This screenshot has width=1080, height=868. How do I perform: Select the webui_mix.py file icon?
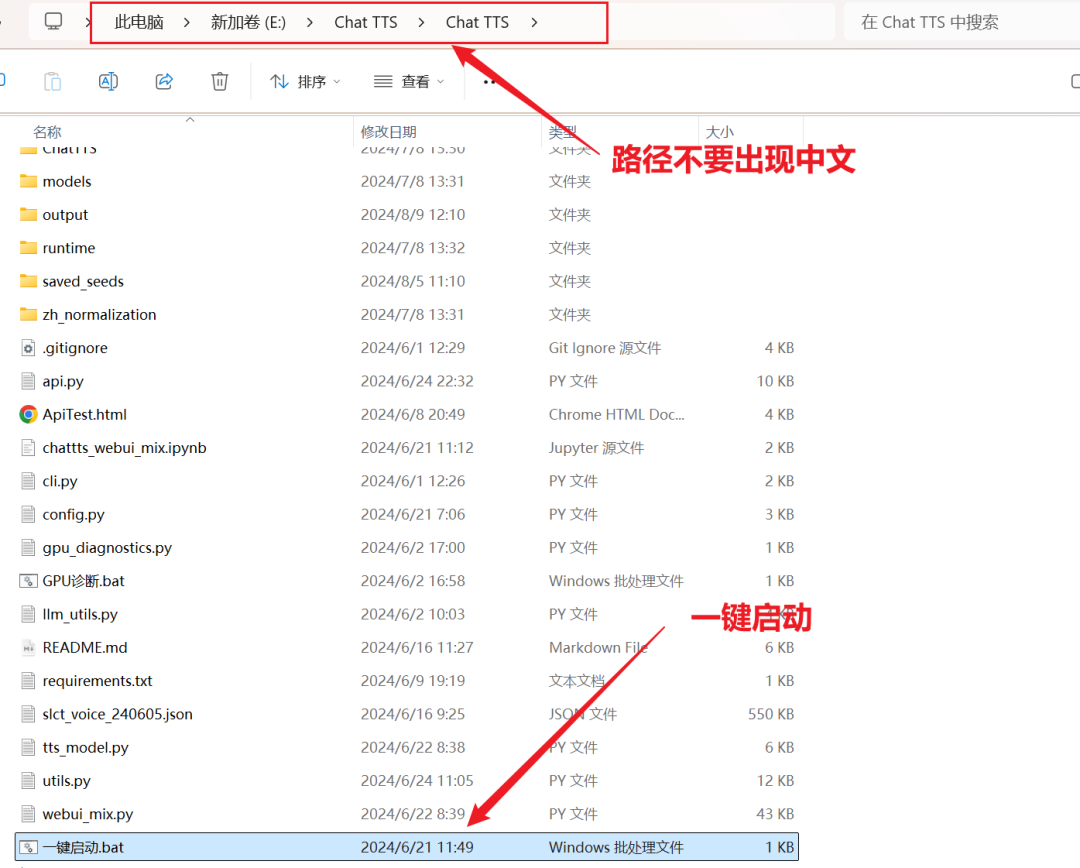tap(28, 814)
